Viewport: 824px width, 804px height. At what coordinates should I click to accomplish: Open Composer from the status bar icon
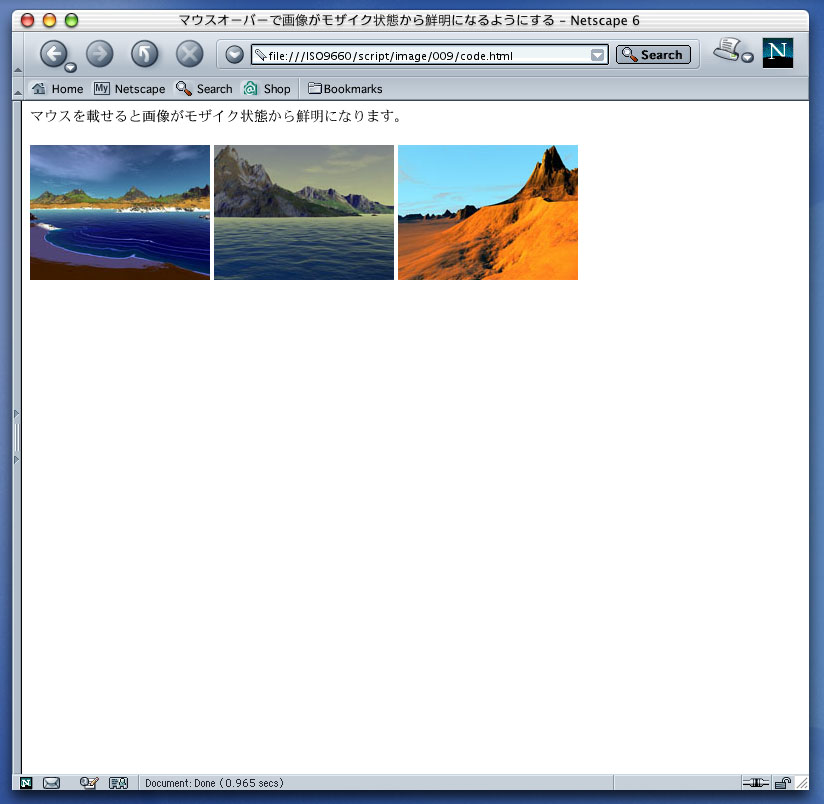point(89,783)
